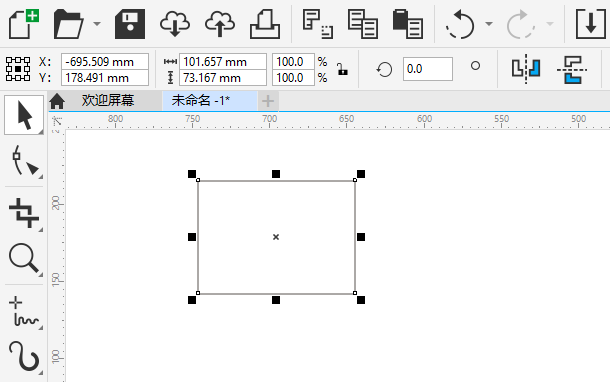This screenshot has height=382, width=610.
Task: Expand the Open folder dropdown arrow
Action: pos(97,24)
